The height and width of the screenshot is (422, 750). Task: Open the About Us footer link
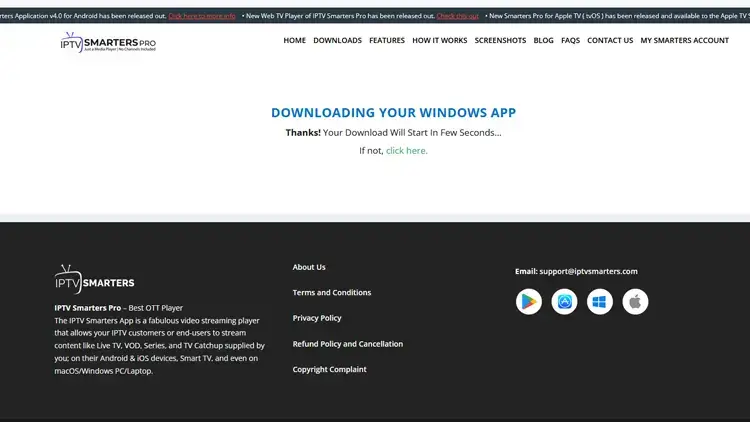tap(309, 267)
